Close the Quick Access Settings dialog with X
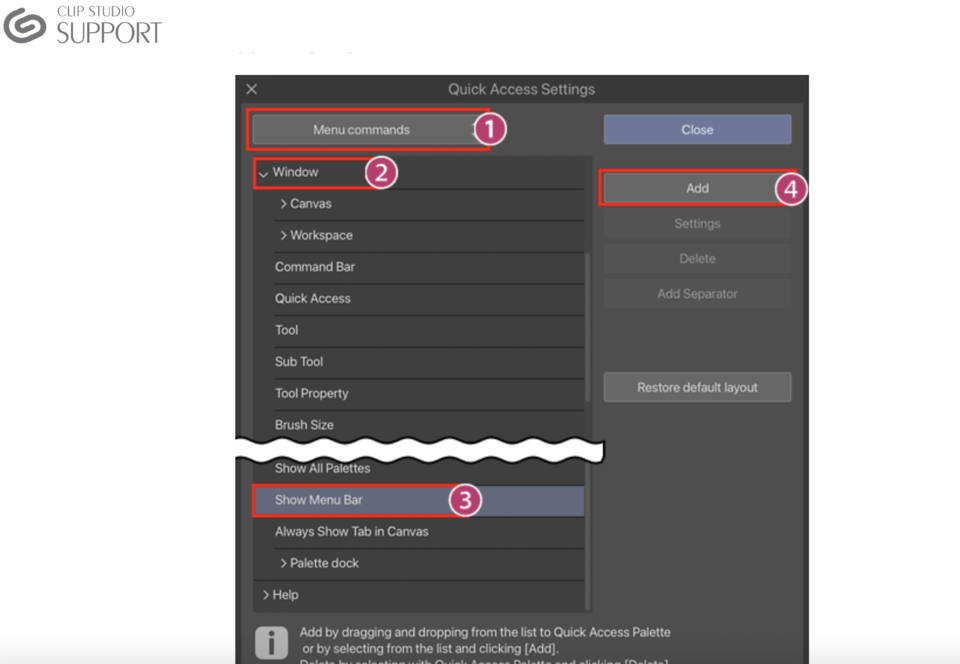The height and width of the screenshot is (664, 960). coord(252,89)
